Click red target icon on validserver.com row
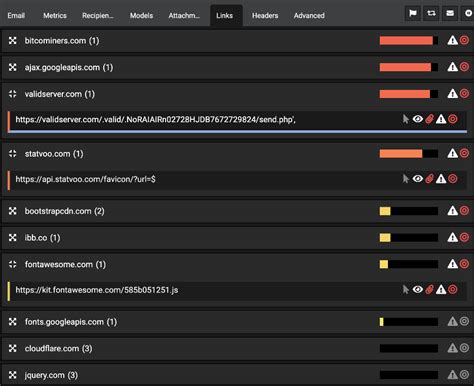This screenshot has height=386, width=474. tap(464, 94)
